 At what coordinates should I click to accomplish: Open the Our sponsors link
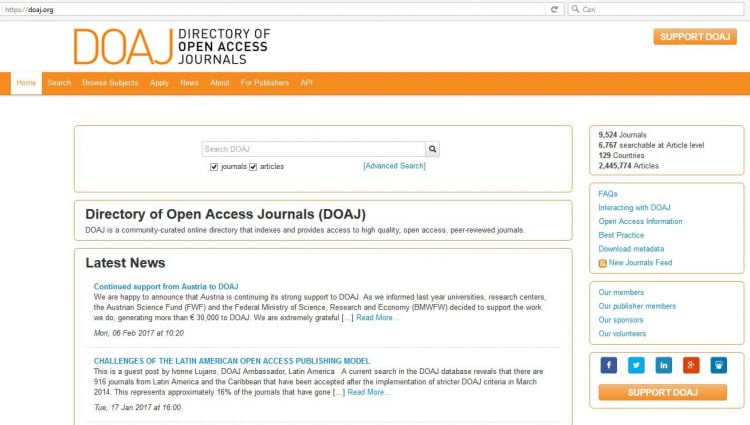(x=621, y=320)
